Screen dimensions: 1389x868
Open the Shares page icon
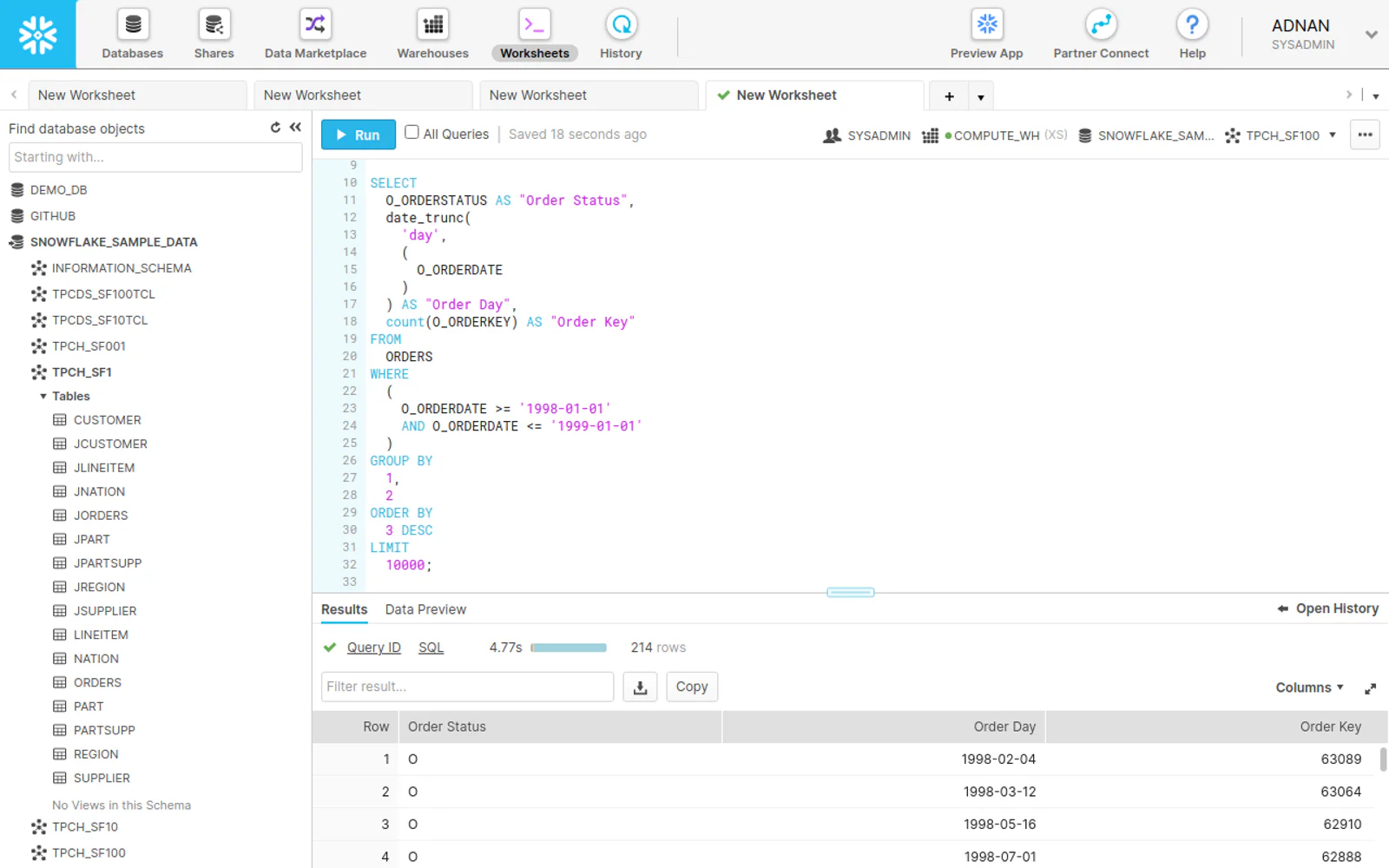coord(214,24)
